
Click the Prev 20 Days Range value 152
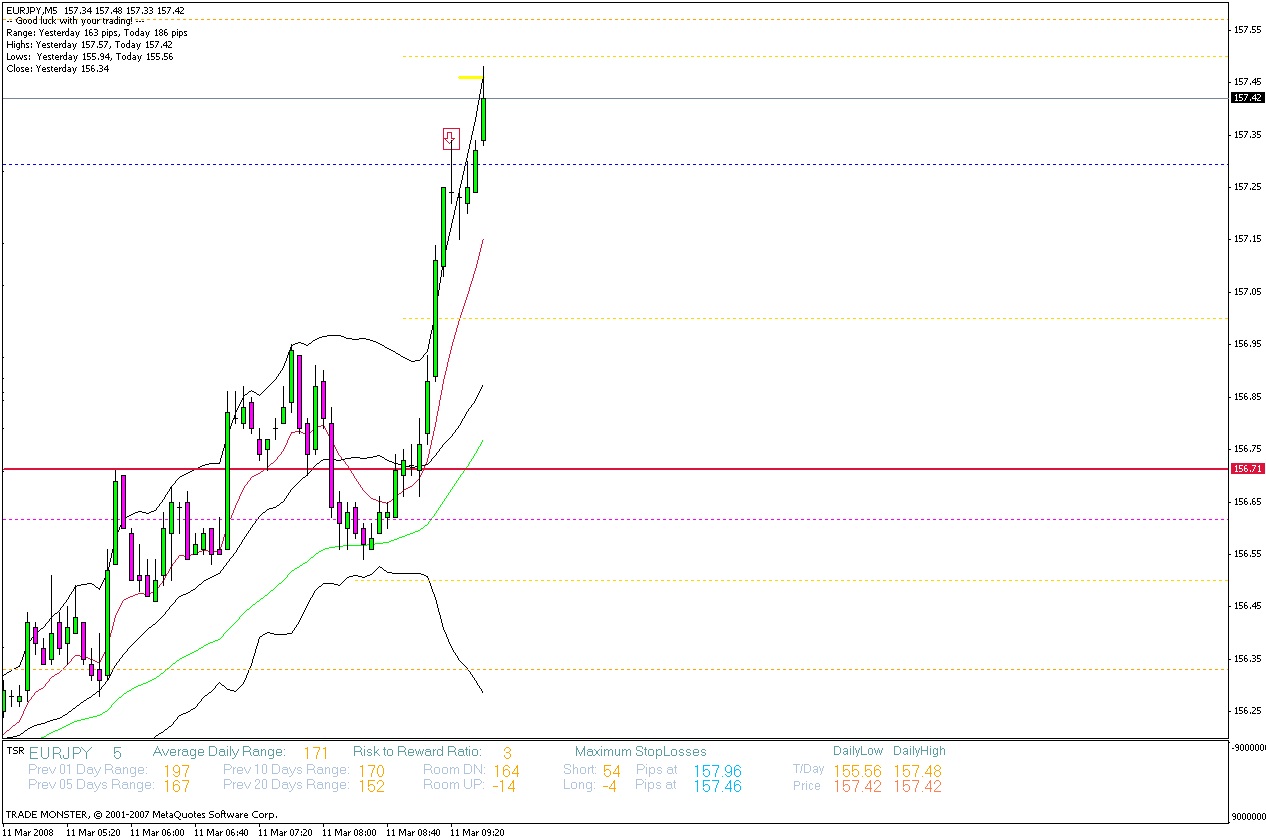click(x=371, y=786)
